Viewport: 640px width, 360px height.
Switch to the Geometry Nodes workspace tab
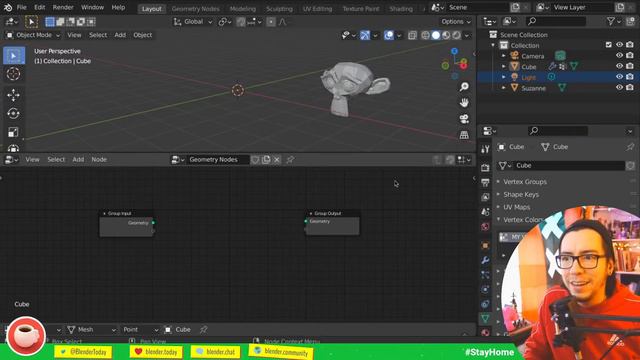tap(196, 9)
